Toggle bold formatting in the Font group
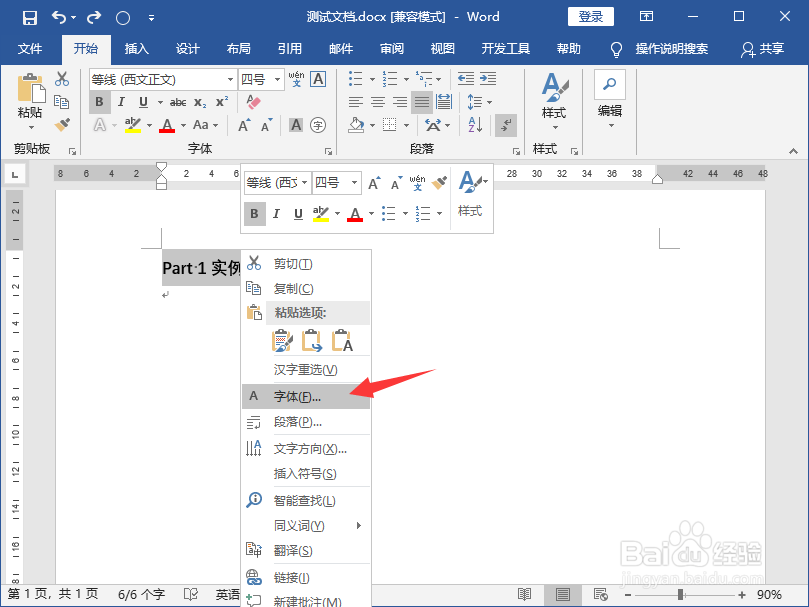The height and width of the screenshot is (607, 809). 100,101
